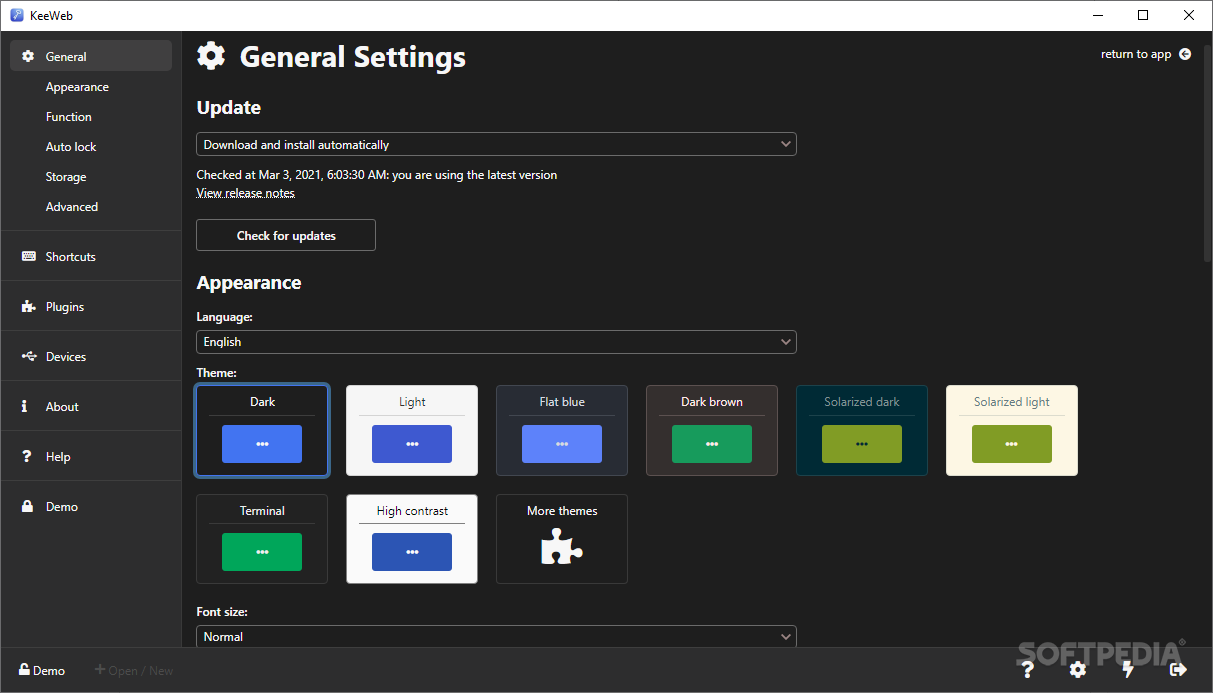Screen dimensions: 1213x693
Task: Choose the High contrast theme
Action: [x=412, y=539]
